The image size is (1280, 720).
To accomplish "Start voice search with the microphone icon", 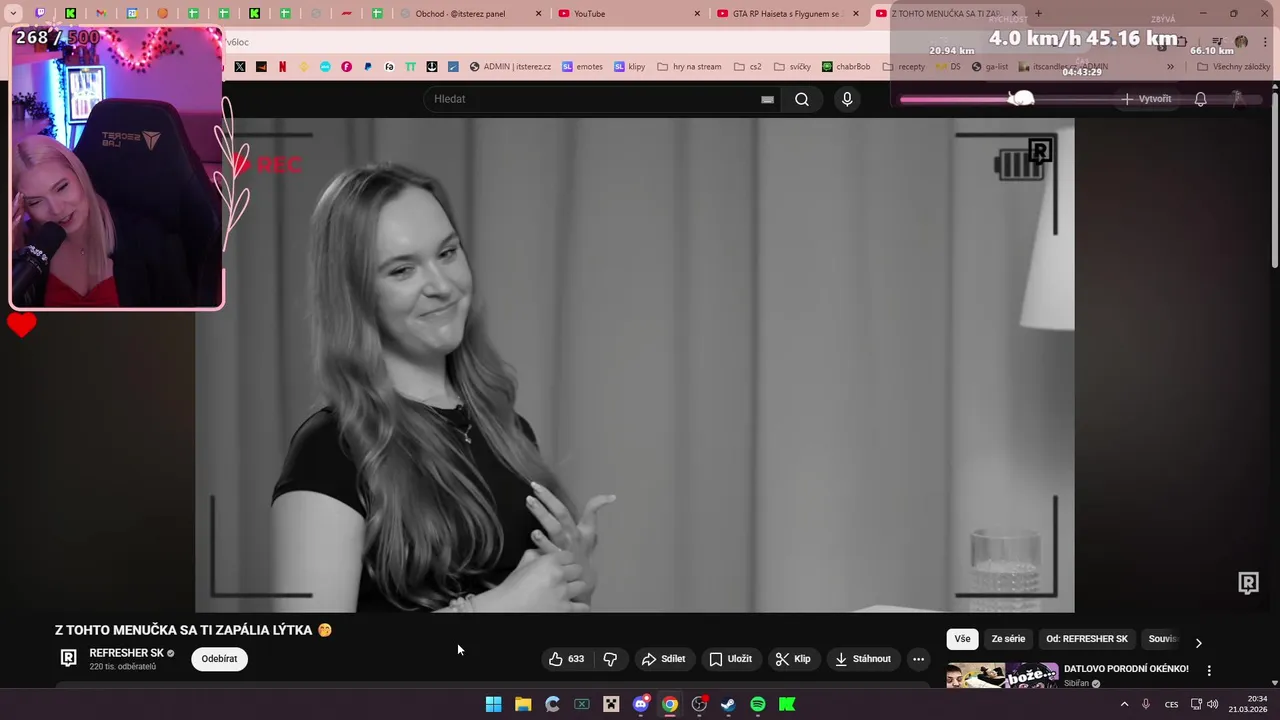I will [847, 99].
